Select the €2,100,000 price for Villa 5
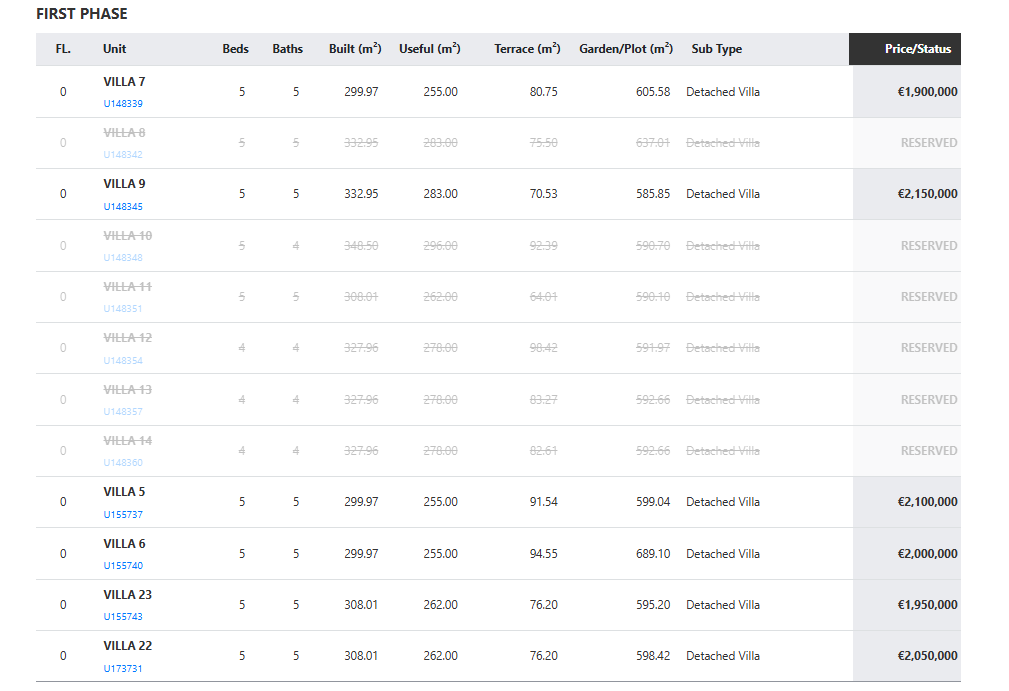The width and height of the screenshot is (1009, 691). [x=927, y=502]
